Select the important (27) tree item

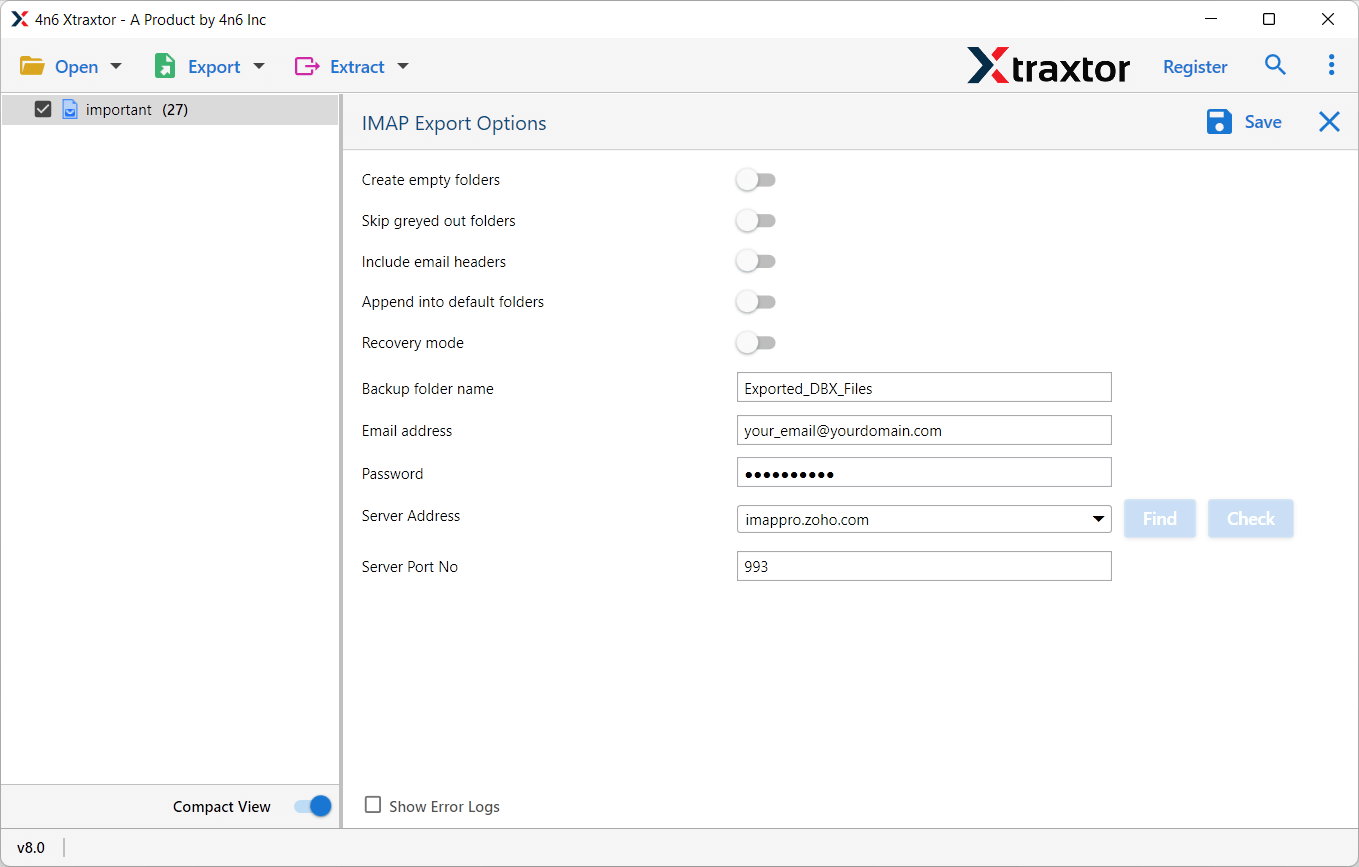click(170, 110)
